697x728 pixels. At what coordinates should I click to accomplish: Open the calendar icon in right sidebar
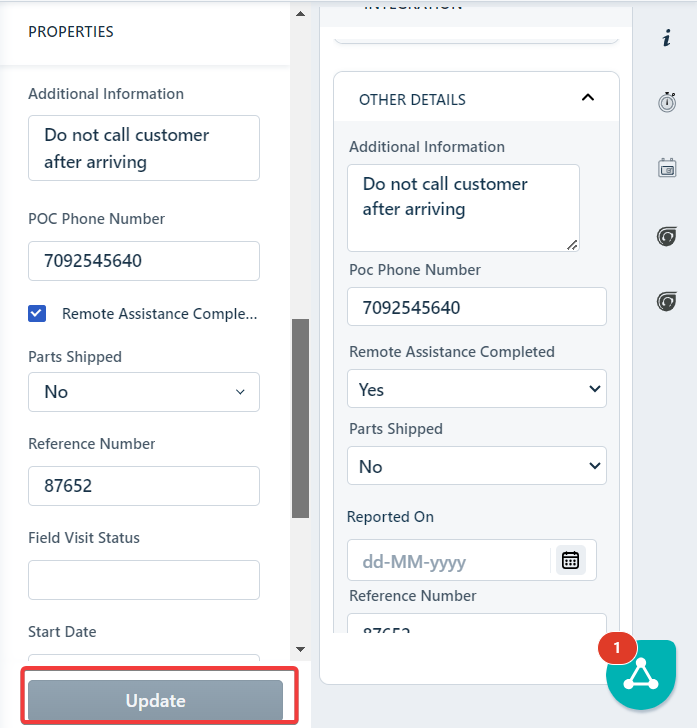[667, 168]
